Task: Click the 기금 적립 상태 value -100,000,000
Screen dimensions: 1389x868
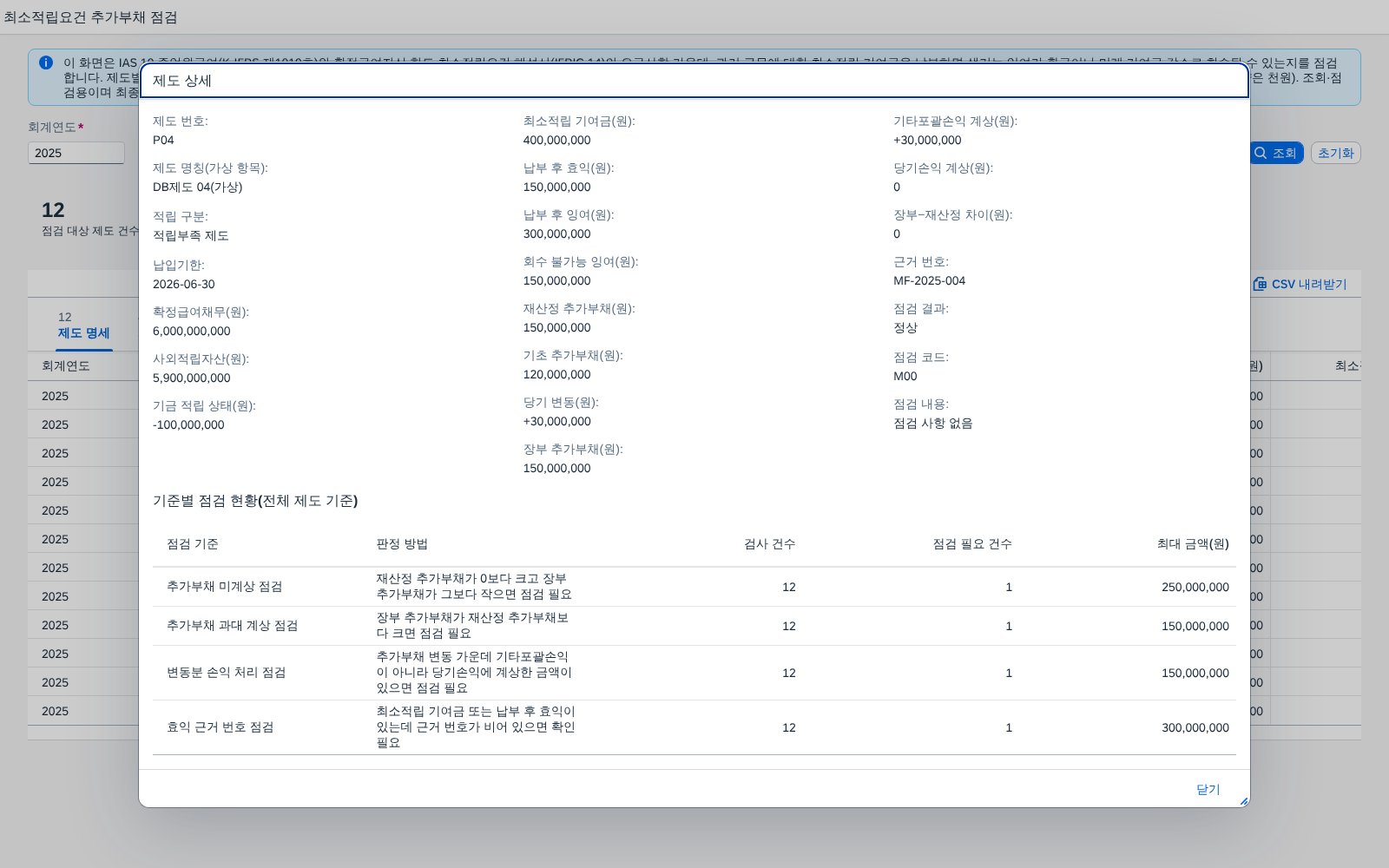Action: pos(188,424)
